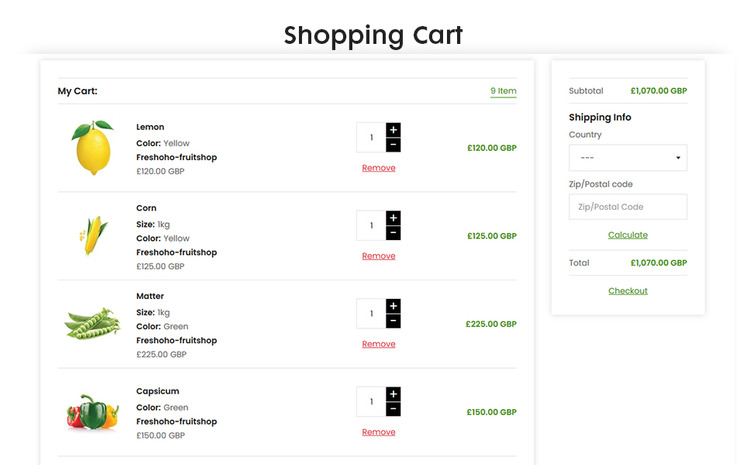The width and height of the screenshot is (748, 465).
Task: Remove Corn from the cart
Action: [x=378, y=256]
